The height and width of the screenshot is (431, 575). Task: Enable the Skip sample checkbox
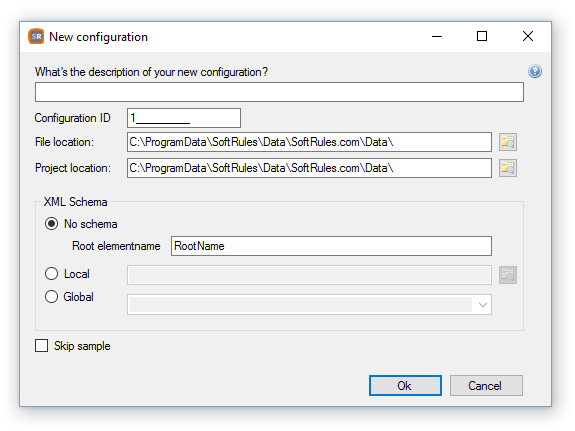41,346
